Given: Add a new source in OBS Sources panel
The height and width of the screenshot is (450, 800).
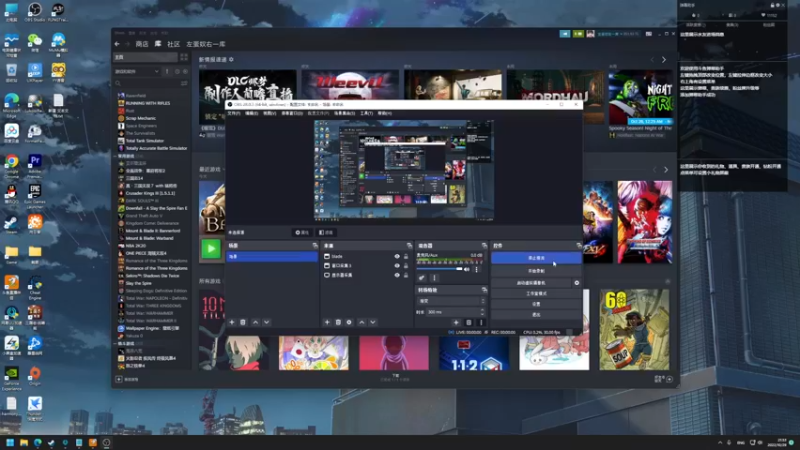Looking at the screenshot, I should [x=327, y=322].
